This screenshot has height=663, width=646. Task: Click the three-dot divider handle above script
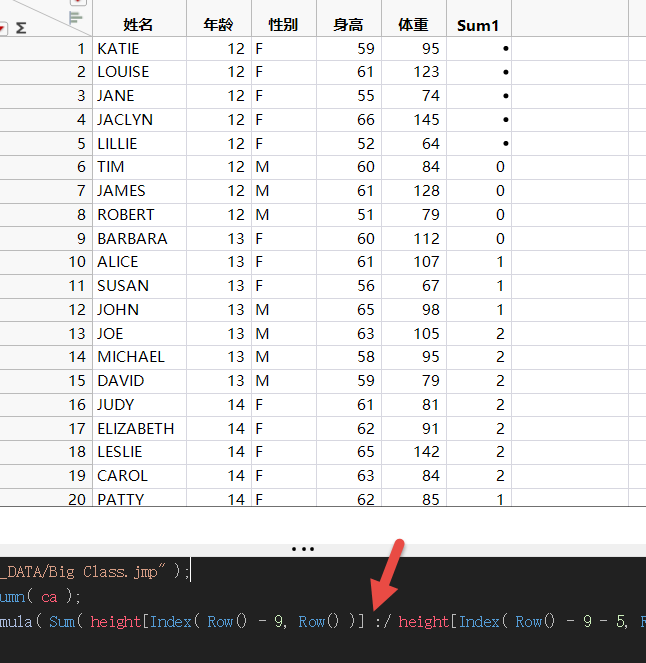pos(303,549)
